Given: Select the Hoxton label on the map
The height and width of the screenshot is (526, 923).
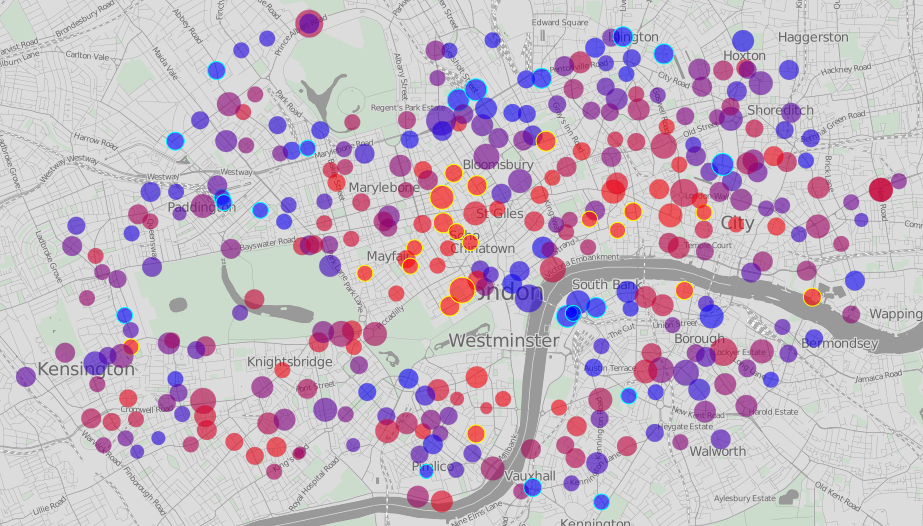Looking at the screenshot, I should coord(743,56).
